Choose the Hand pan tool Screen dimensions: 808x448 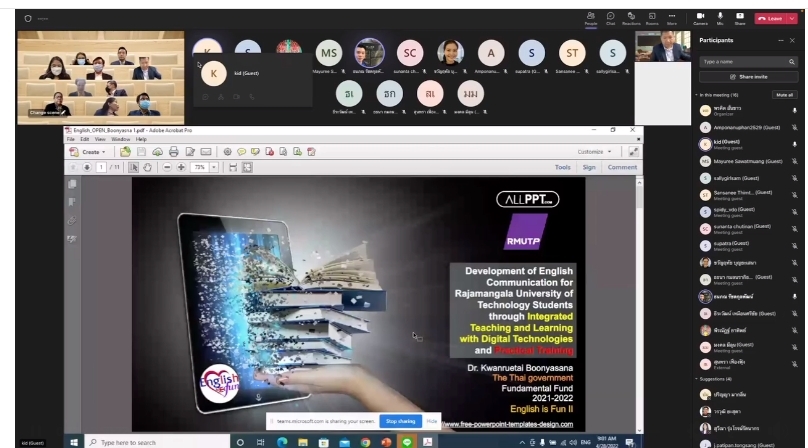(147, 168)
